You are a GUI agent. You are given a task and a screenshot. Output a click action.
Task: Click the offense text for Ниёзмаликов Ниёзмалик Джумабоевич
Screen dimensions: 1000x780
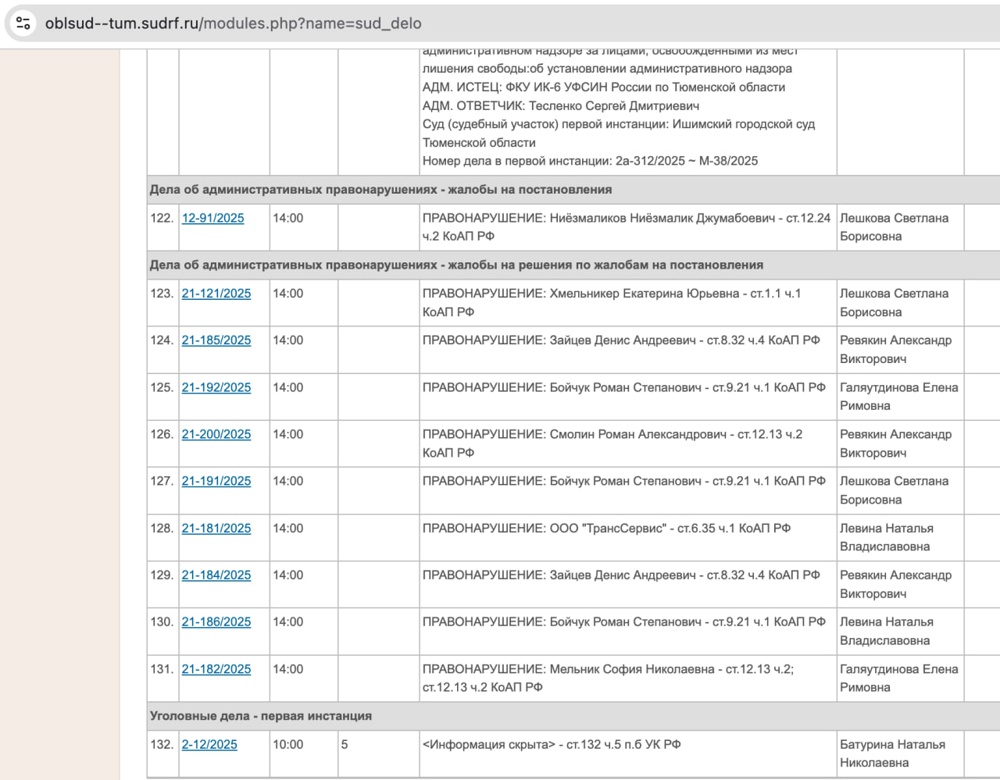(x=626, y=227)
